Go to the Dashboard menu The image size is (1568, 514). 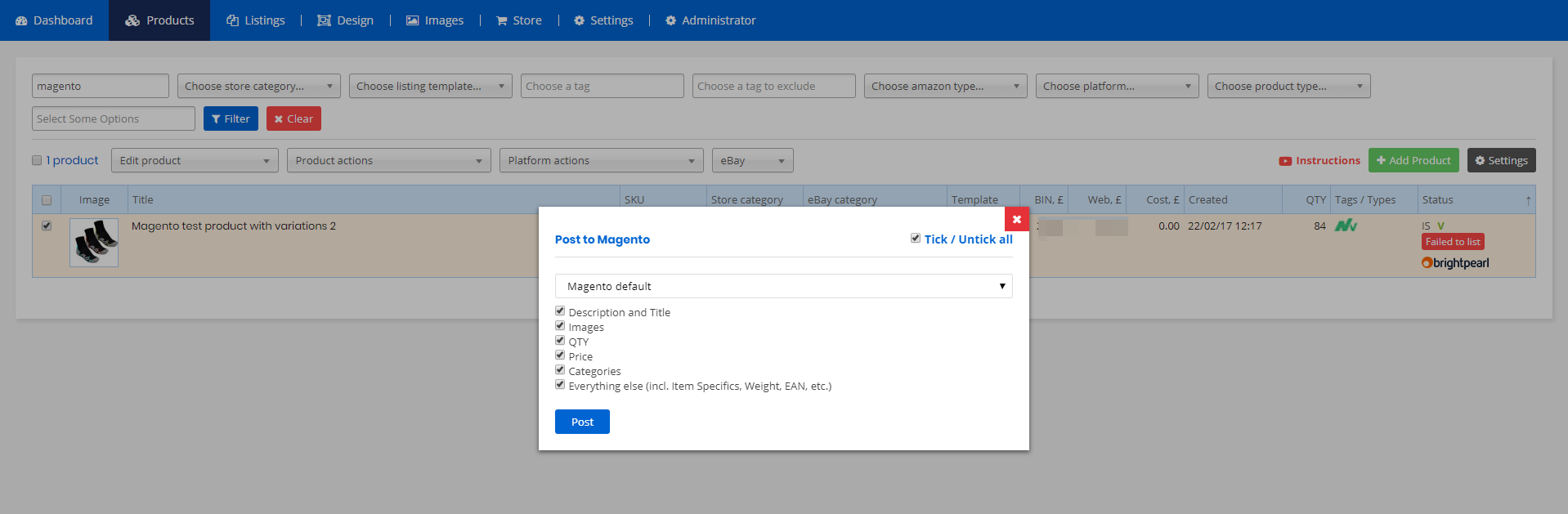click(x=54, y=20)
